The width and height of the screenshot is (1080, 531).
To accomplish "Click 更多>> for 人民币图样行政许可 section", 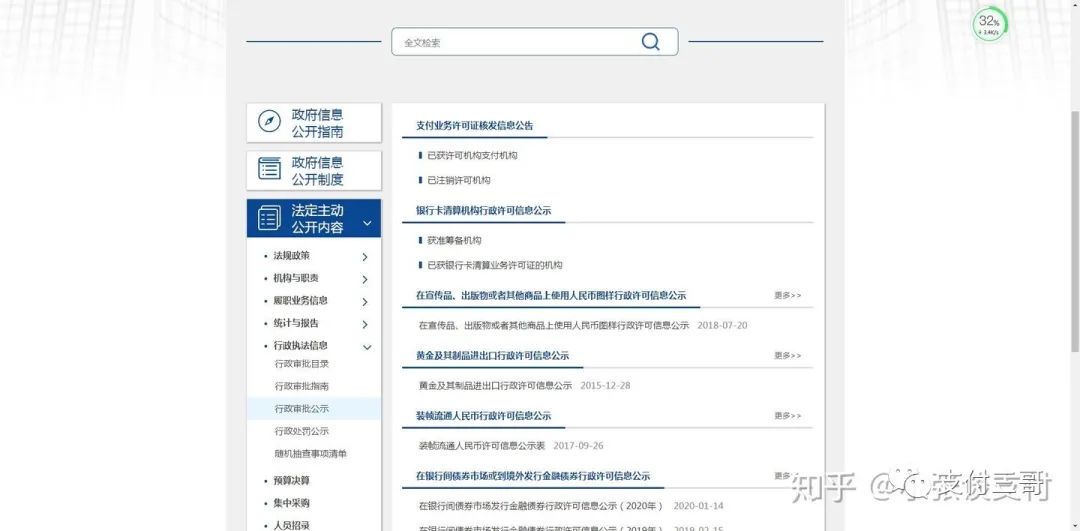I will pos(787,295).
